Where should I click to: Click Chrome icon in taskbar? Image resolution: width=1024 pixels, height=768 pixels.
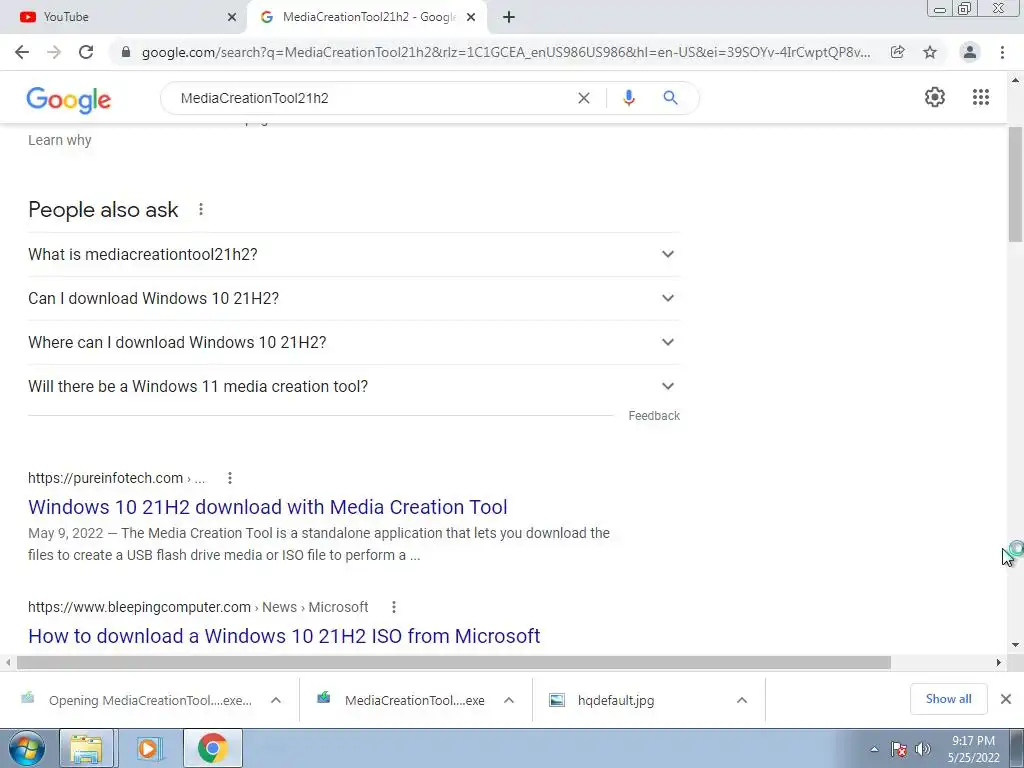click(x=212, y=748)
